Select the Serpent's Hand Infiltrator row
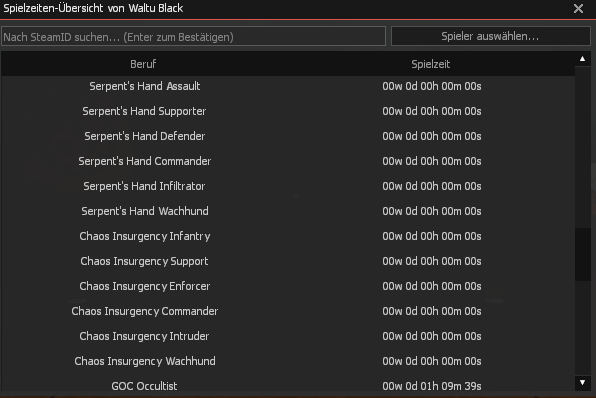Image resolution: width=596 pixels, height=398 pixels. point(288,186)
